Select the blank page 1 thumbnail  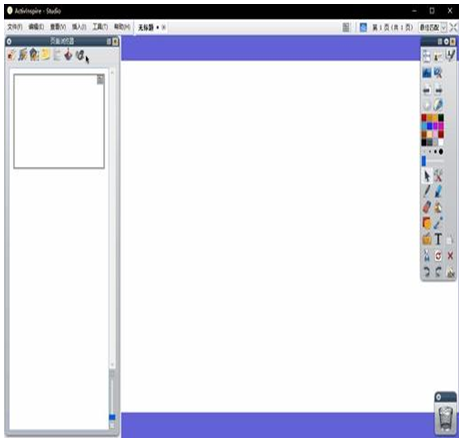pyautogui.click(x=59, y=121)
